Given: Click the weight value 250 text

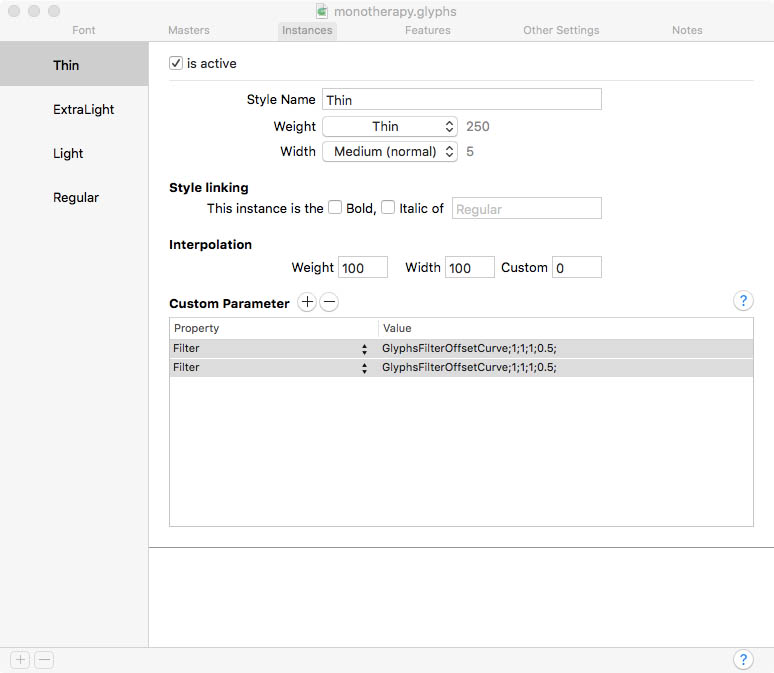Looking at the screenshot, I should [477, 126].
